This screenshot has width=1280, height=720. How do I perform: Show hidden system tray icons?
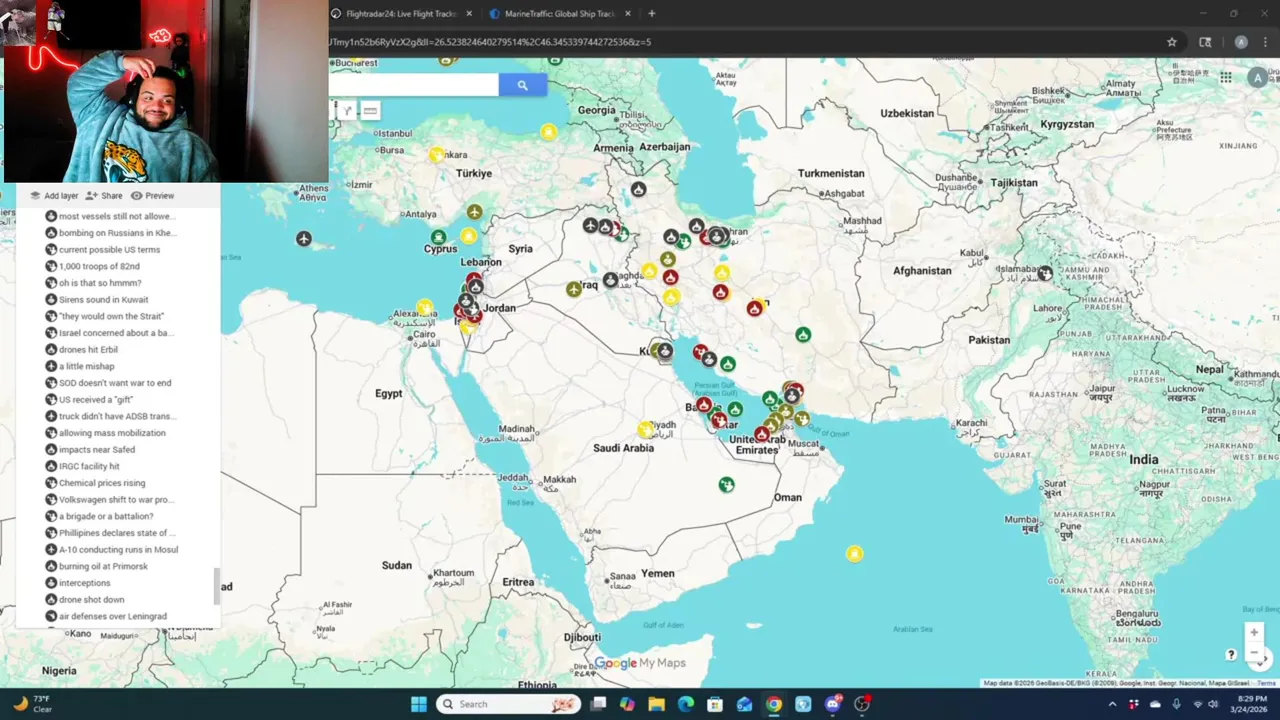[x=1112, y=704]
